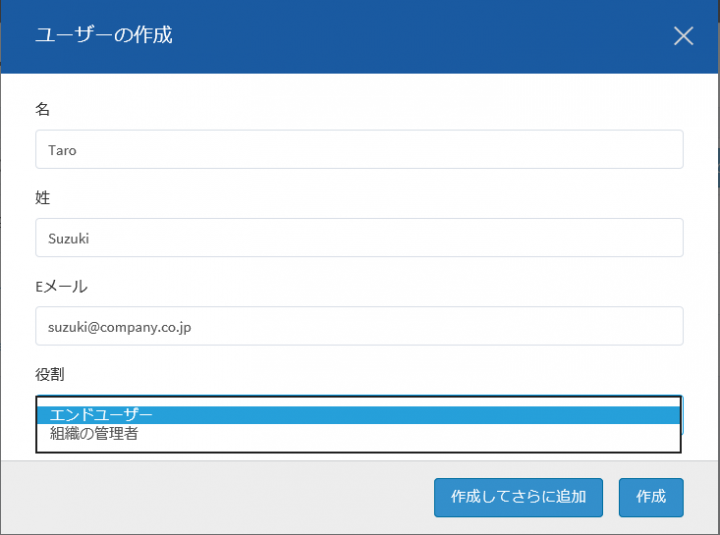Click the 役割 field label
The width and height of the screenshot is (720, 535).
[50, 375]
